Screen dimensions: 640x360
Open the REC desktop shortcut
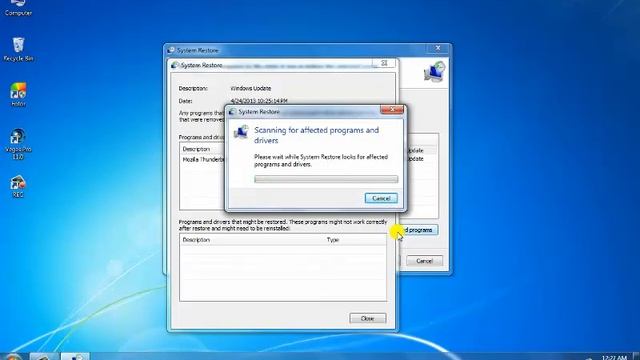pyautogui.click(x=18, y=187)
